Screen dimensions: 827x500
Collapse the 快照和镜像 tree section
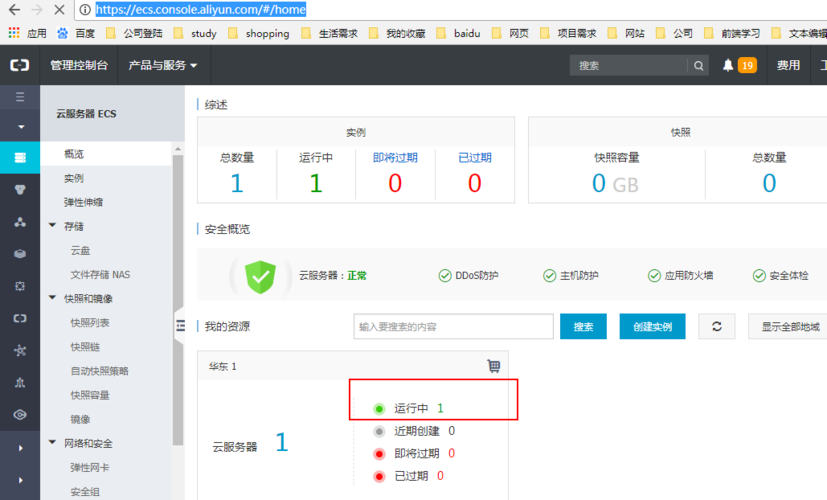point(52,298)
